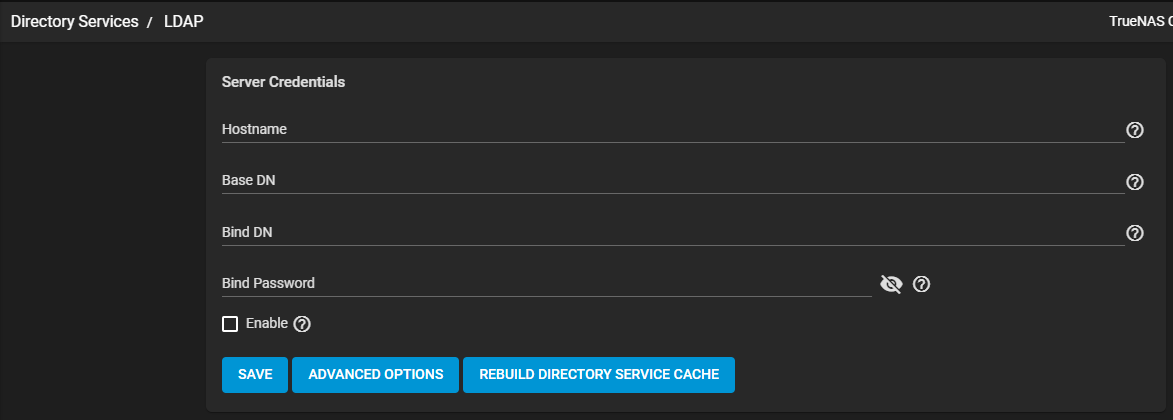Click the breadcrumb slash separator
Screen dimensions: 1173x420
[149, 21]
